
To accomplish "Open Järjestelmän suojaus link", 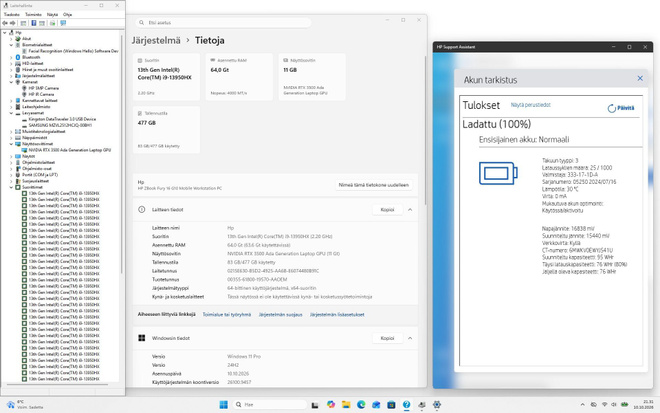I will tap(280, 314).
